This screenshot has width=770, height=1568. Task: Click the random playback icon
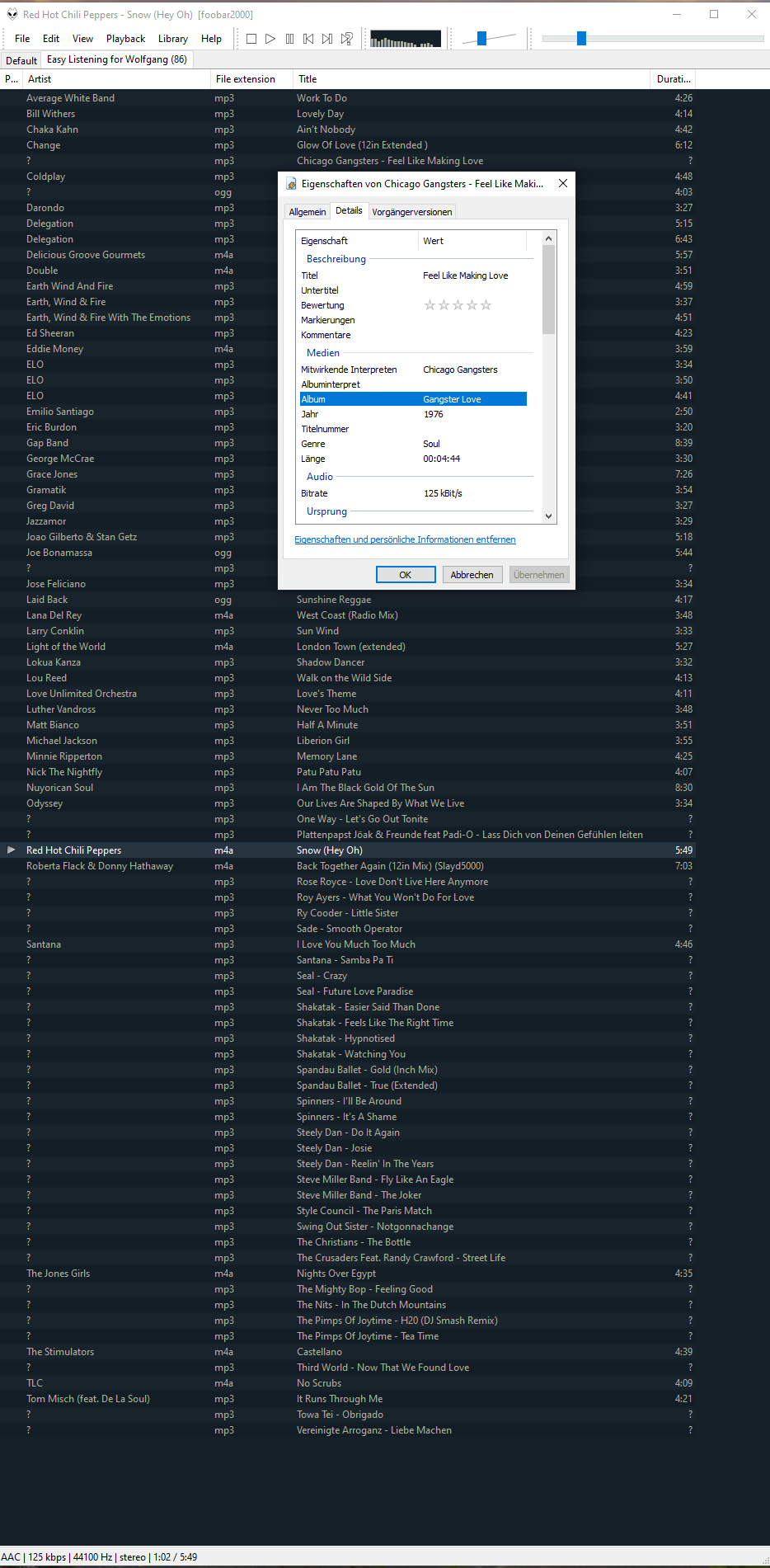347,39
